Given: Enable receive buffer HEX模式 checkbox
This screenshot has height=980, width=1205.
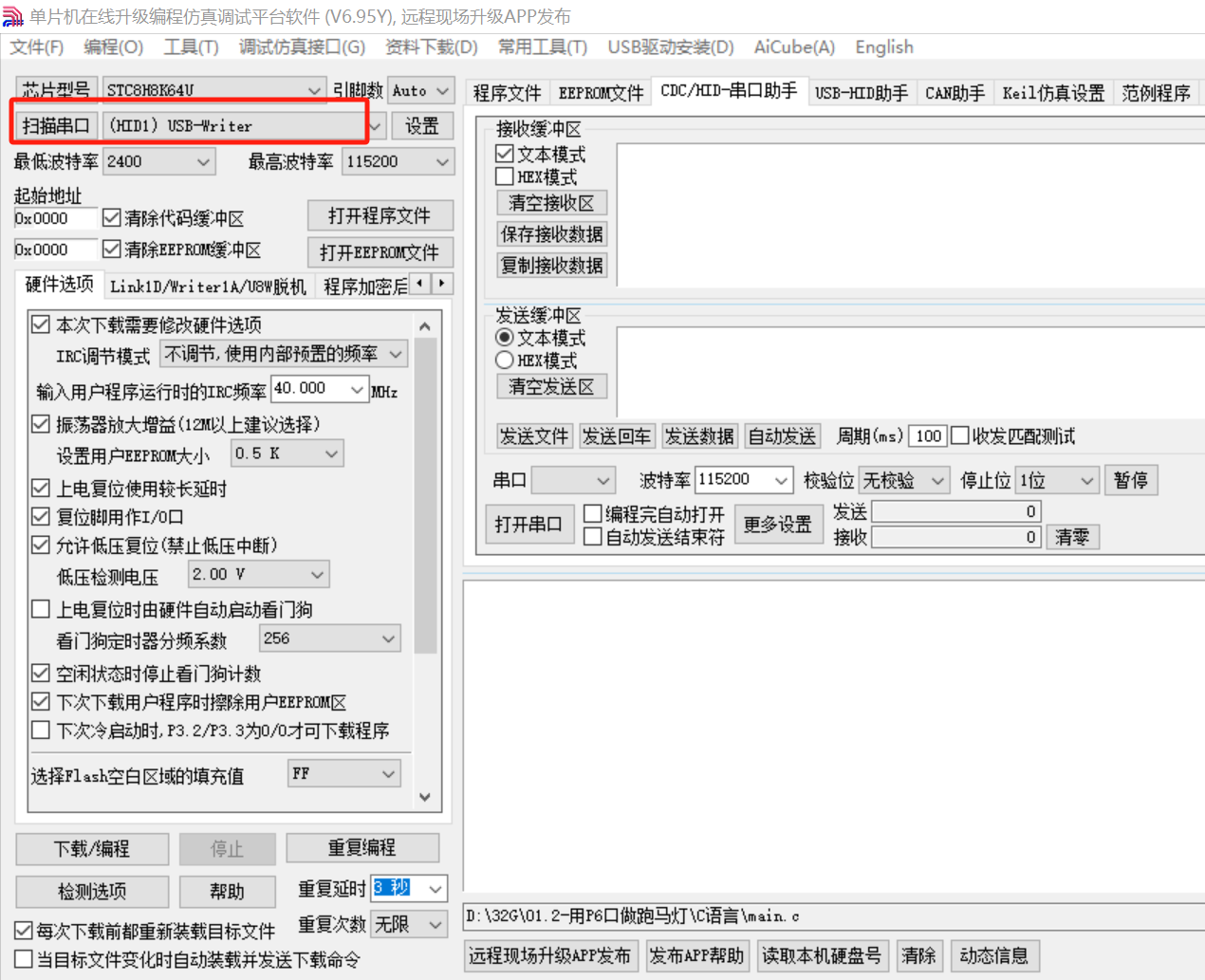Looking at the screenshot, I should (x=505, y=176).
